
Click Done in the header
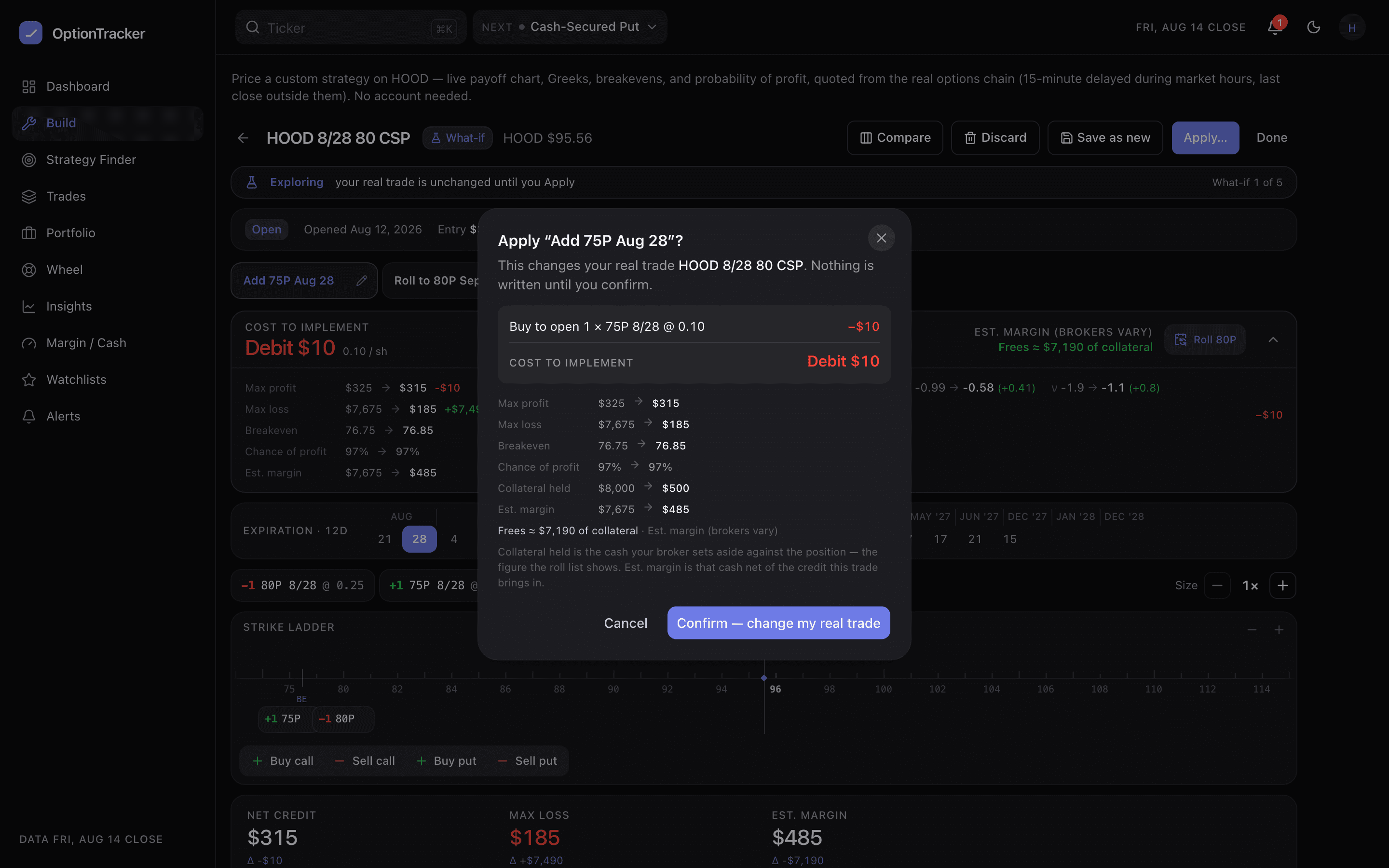(1271, 138)
